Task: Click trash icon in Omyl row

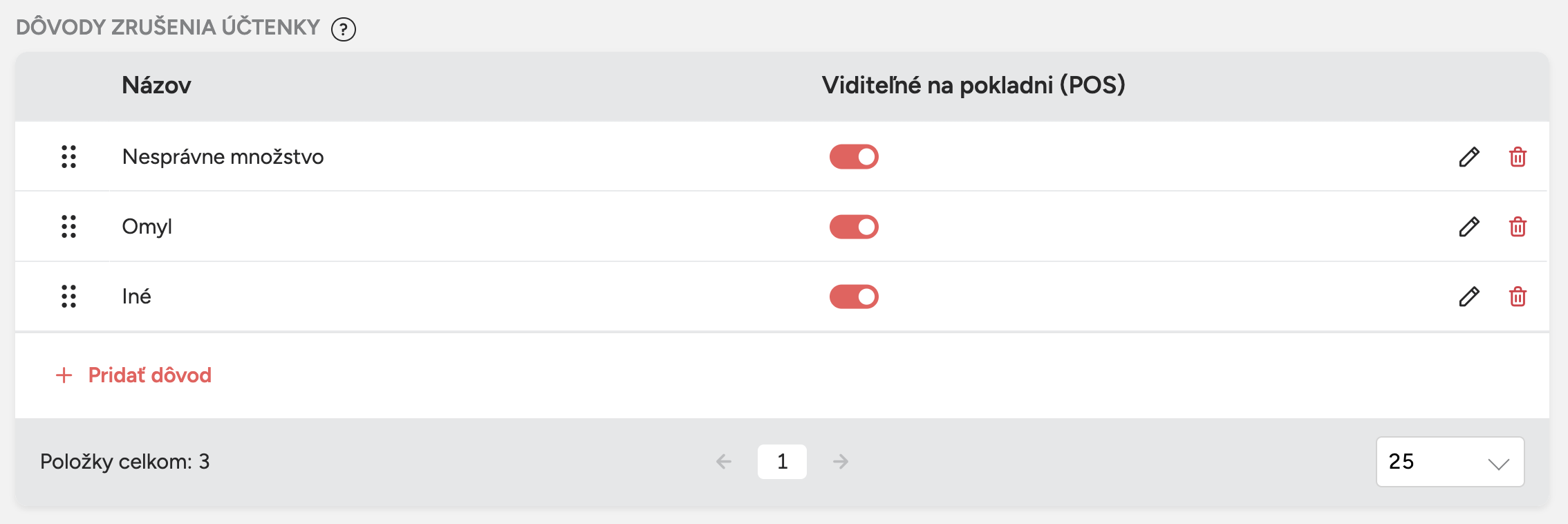Action: coord(1518,227)
